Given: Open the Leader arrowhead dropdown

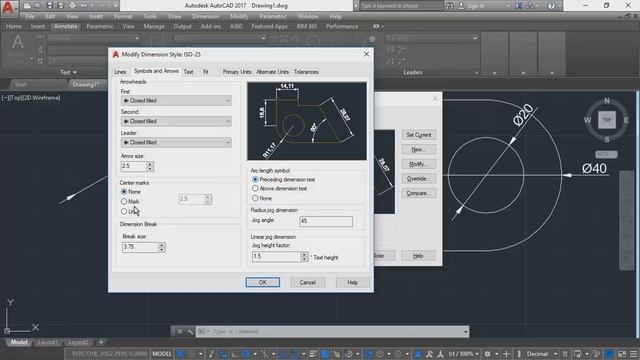Looking at the screenshot, I should [x=176, y=142].
